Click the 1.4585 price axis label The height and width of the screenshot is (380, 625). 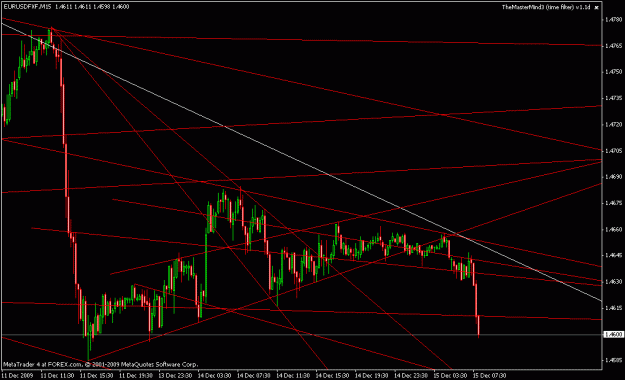613,360
